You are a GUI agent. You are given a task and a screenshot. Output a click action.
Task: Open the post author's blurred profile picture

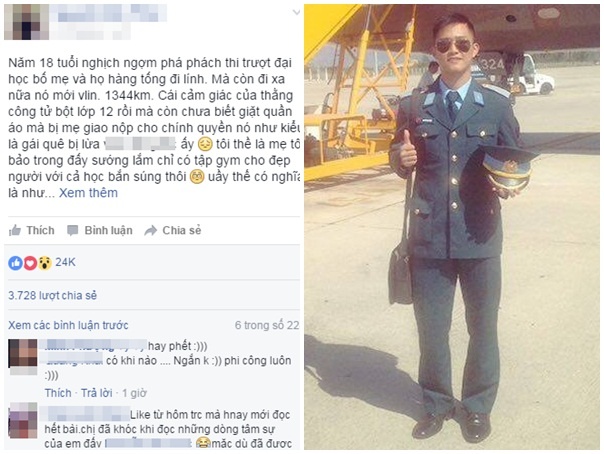[26, 22]
